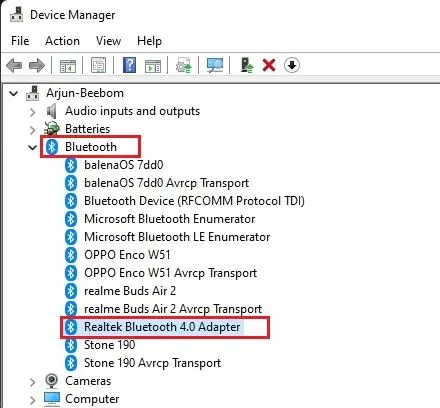440x408 pixels.
Task: Select the Arjun-Beebom computer name
Action: [85, 93]
